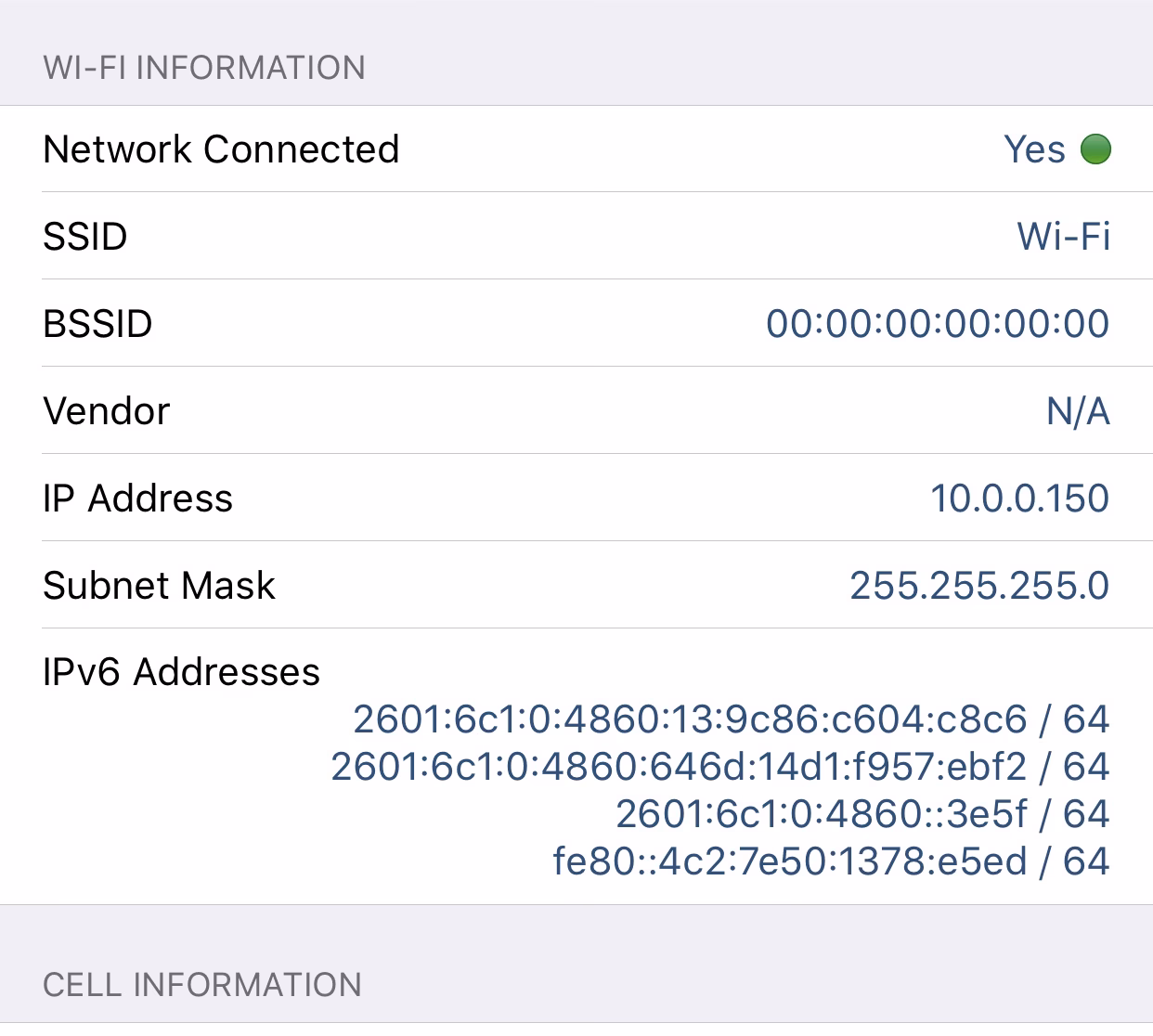Select the IP Address row label

point(137,499)
